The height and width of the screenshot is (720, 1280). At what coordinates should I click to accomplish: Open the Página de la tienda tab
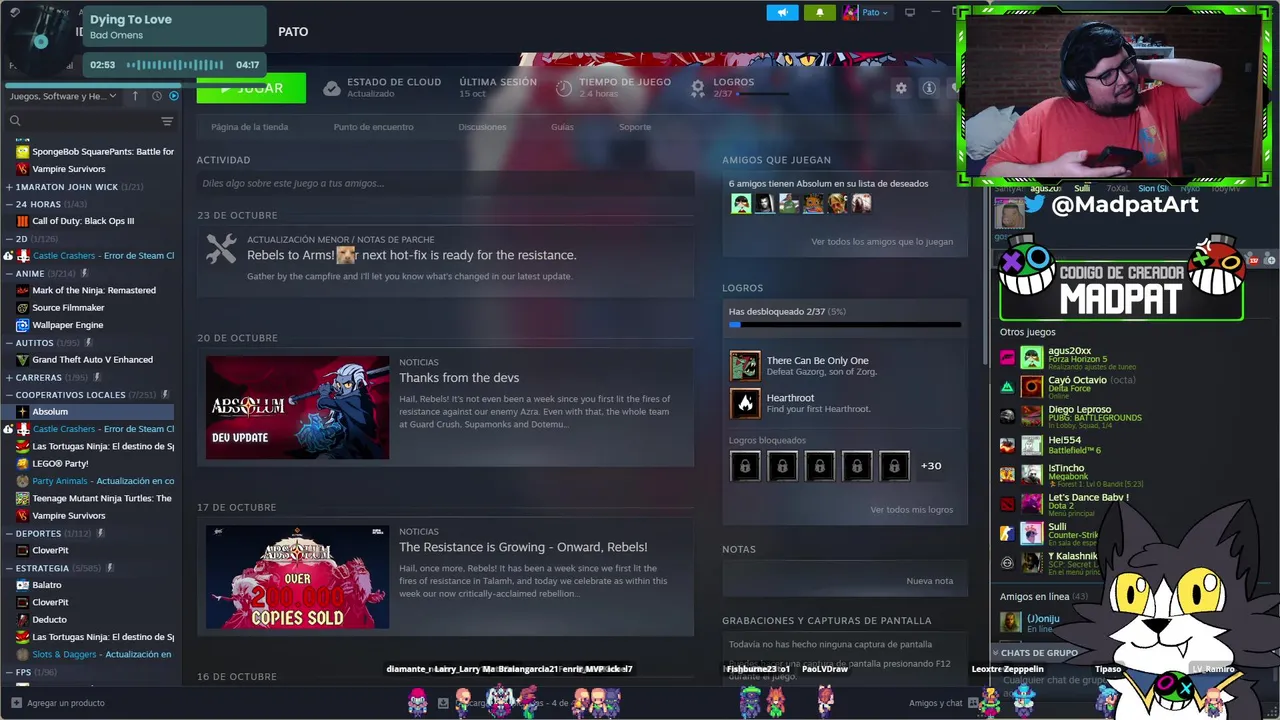[249, 127]
